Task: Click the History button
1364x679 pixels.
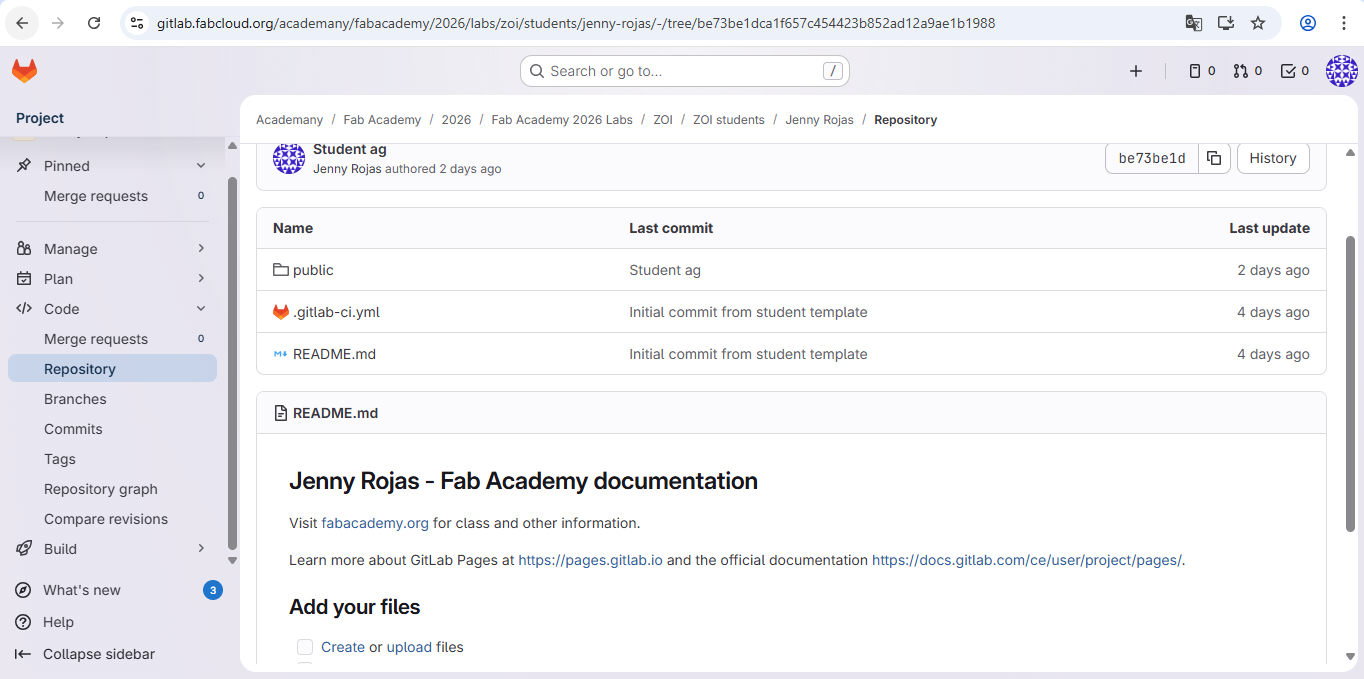Action: (x=1272, y=158)
